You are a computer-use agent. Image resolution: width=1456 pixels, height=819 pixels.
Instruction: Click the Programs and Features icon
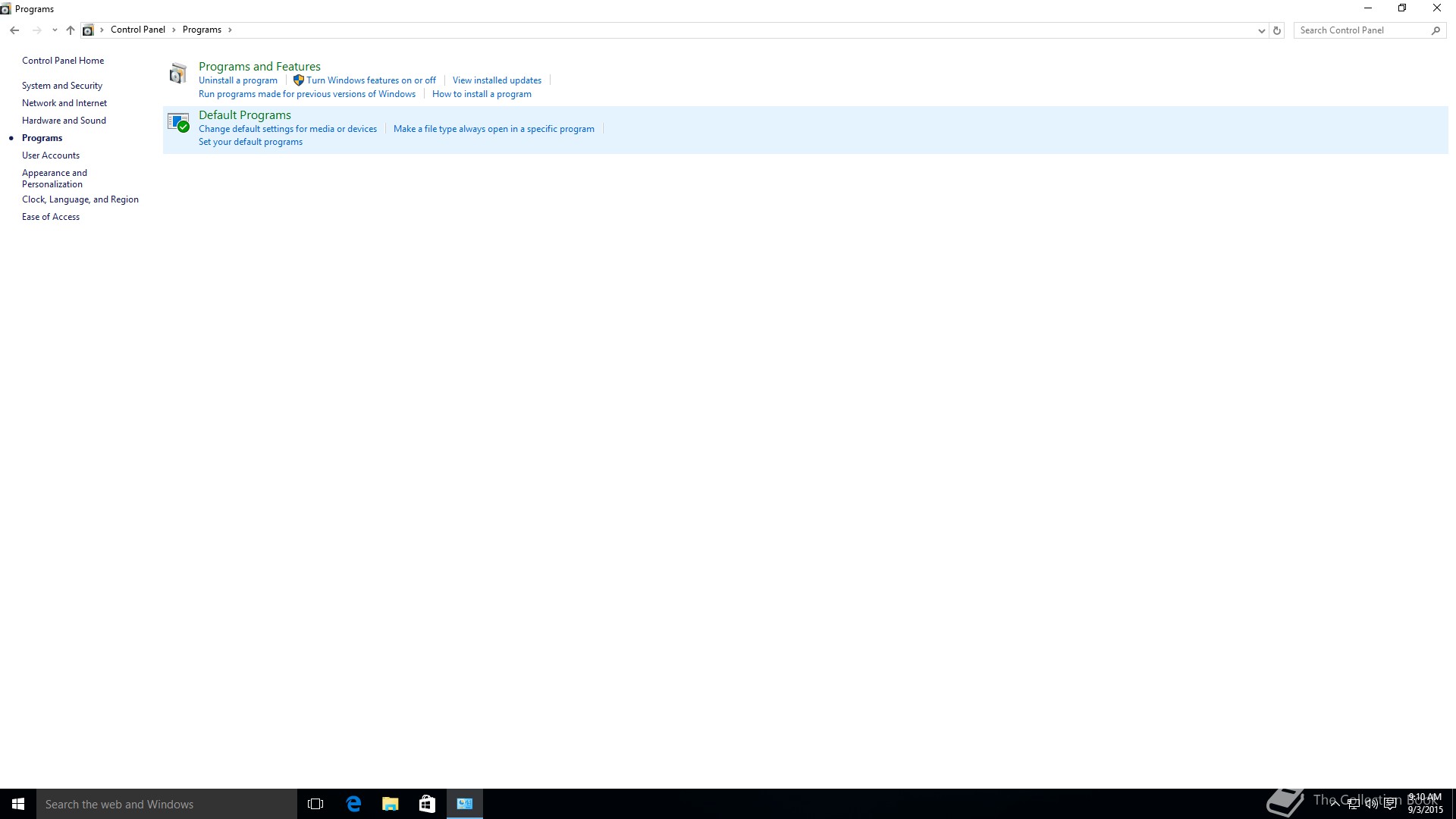point(178,74)
